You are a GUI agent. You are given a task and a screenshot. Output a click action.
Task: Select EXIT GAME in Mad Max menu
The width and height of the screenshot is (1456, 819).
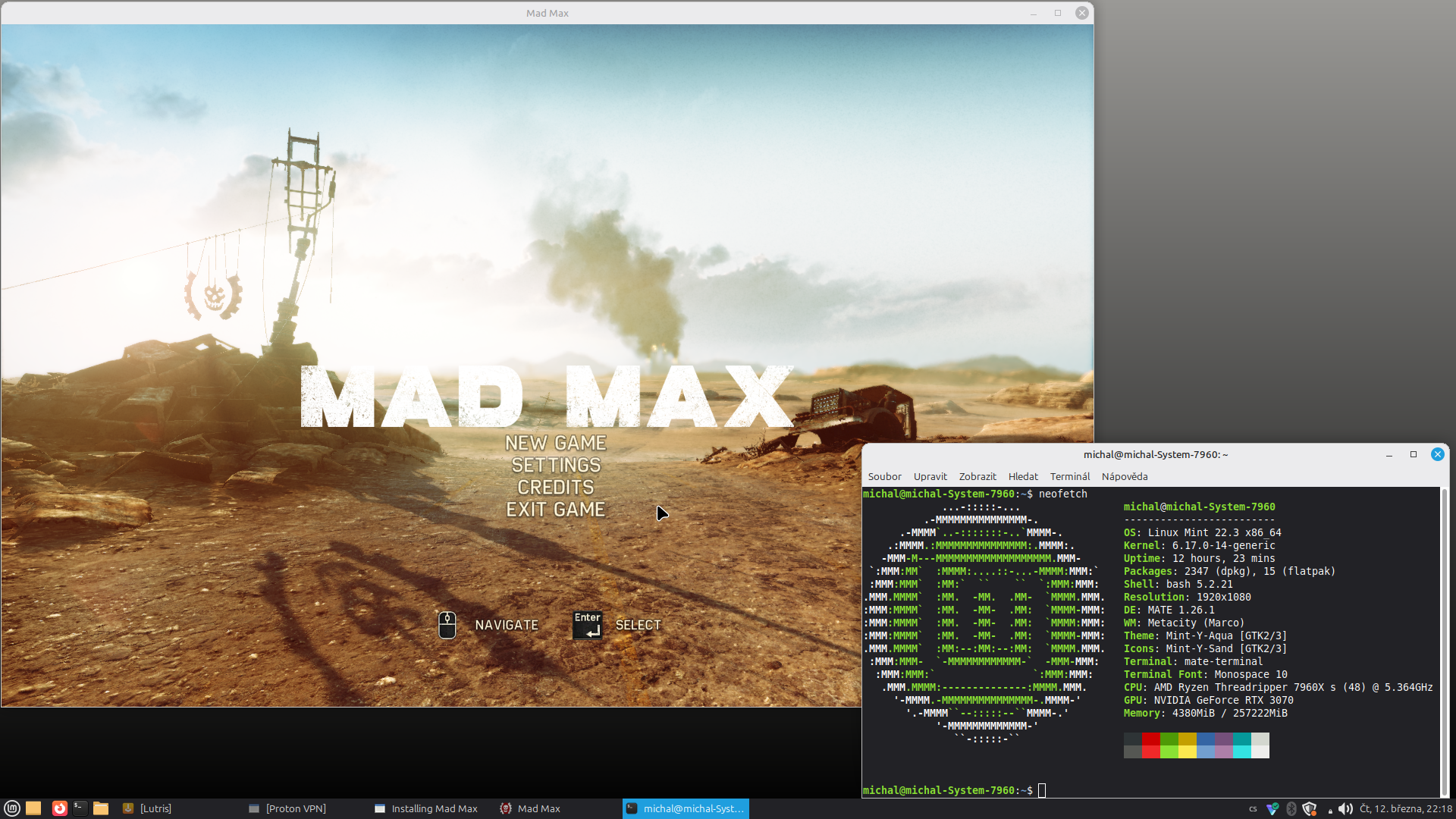point(556,510)
